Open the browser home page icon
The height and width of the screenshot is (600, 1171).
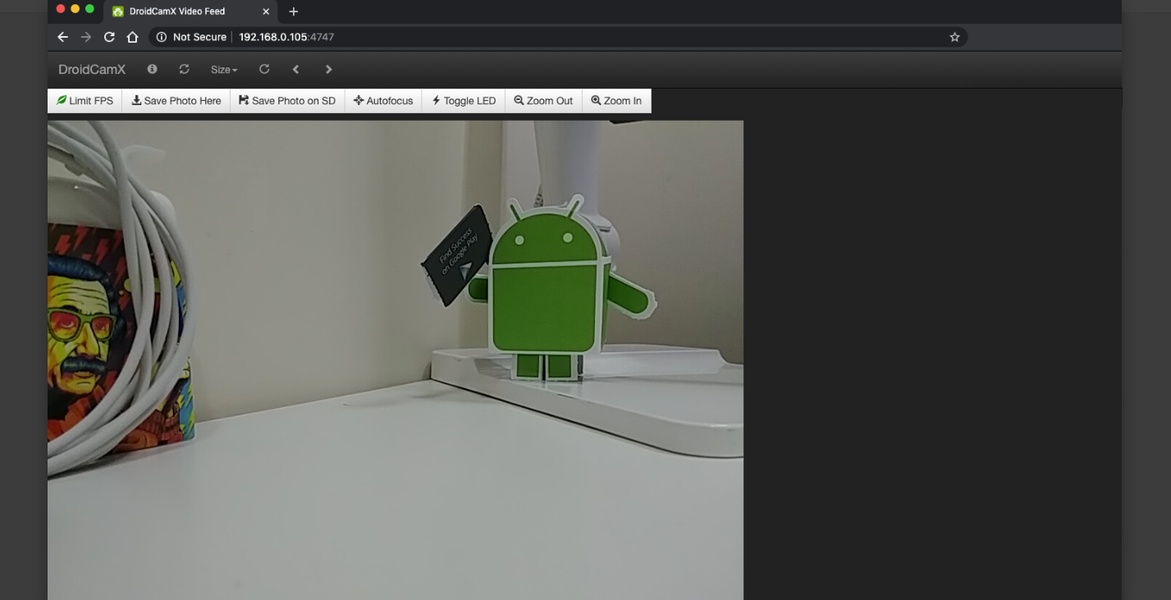pyautogui.click(x=132, y=37)
